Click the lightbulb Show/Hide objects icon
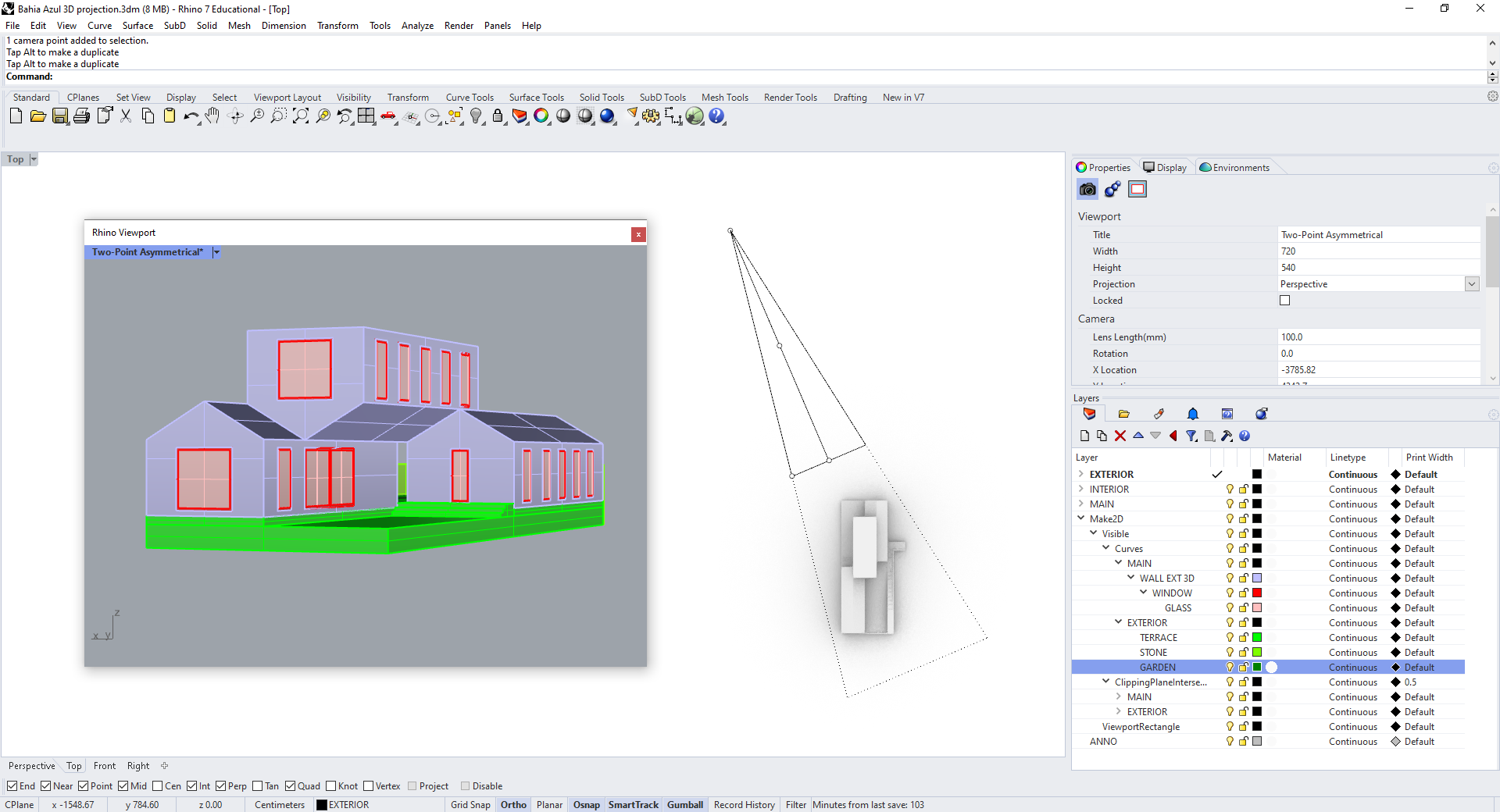The width and height of the screenshot is (1500, 812). pyautogui.click(x=476, y=116)
